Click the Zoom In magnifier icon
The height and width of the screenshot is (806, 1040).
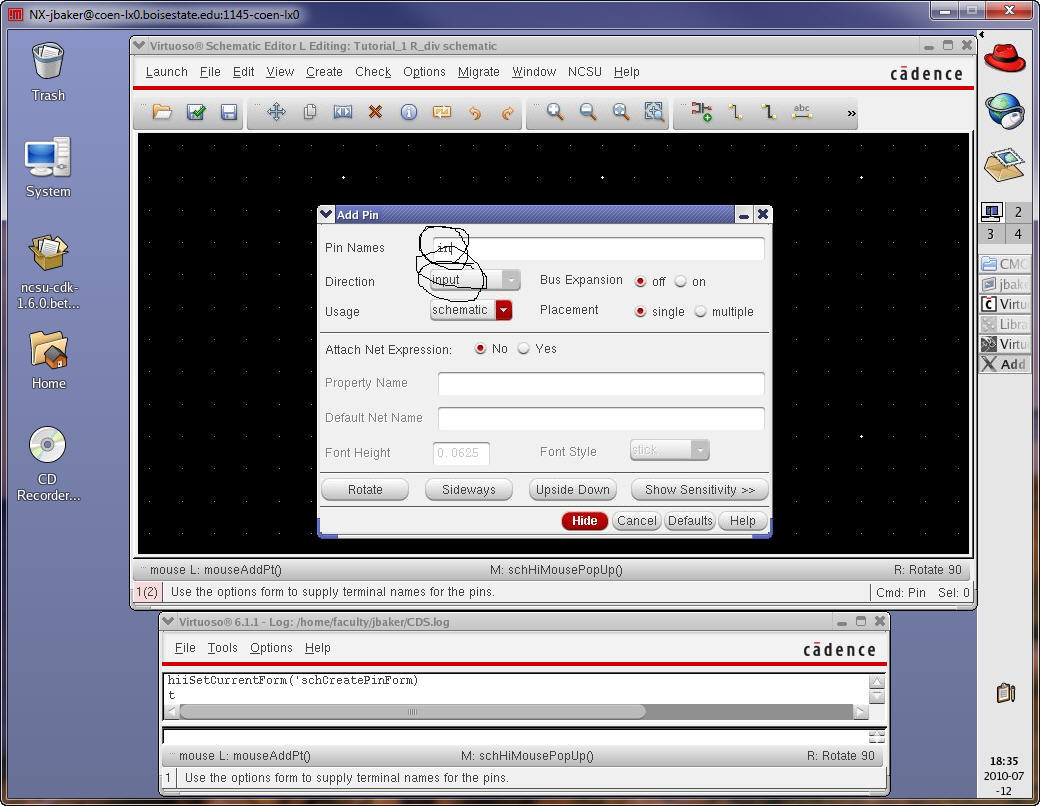pos(554,113)
